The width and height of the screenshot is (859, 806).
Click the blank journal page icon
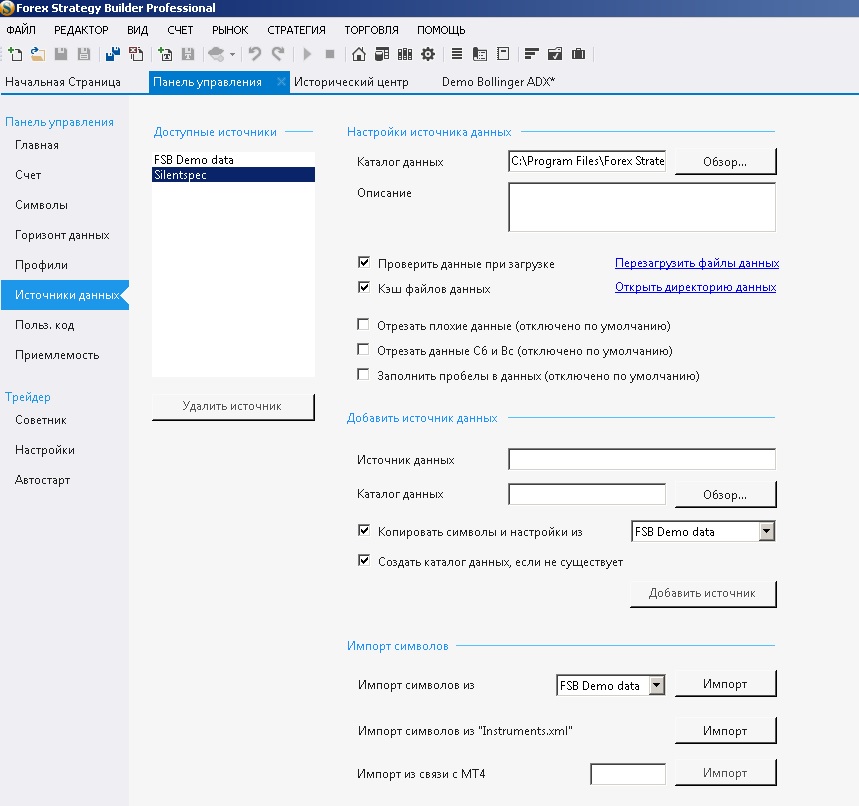tap(503, 54)
